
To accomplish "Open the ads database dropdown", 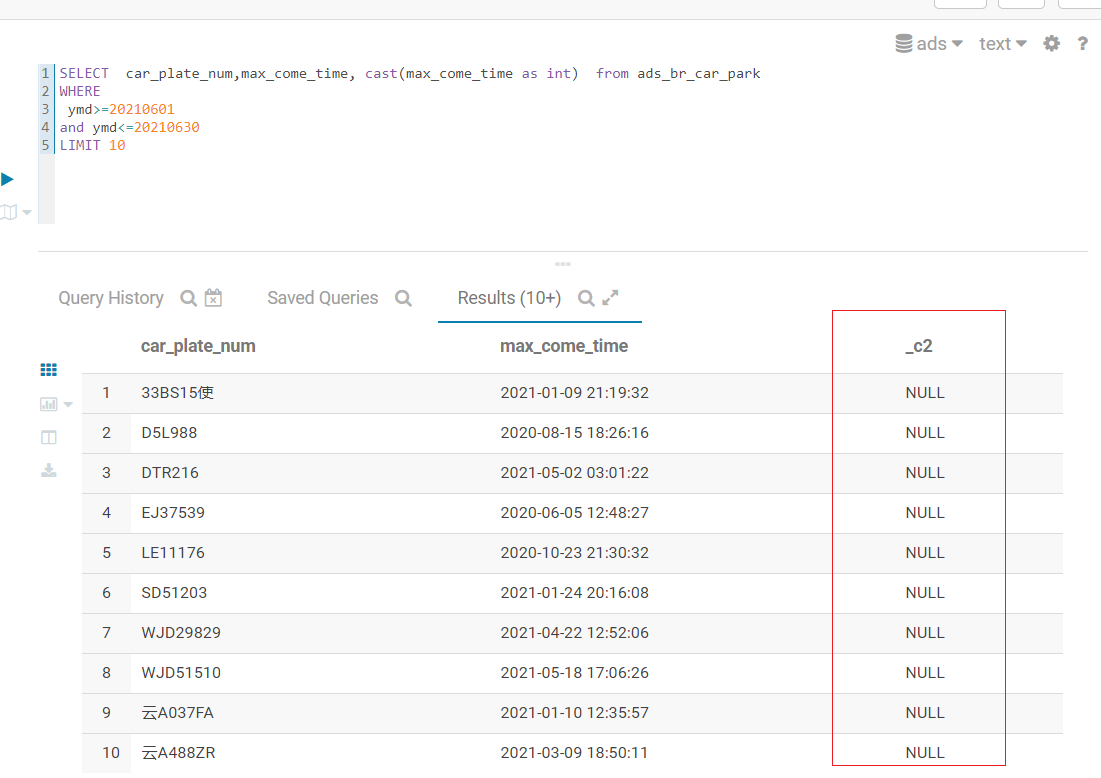I will pyautogui.click(x=928, y=44).
